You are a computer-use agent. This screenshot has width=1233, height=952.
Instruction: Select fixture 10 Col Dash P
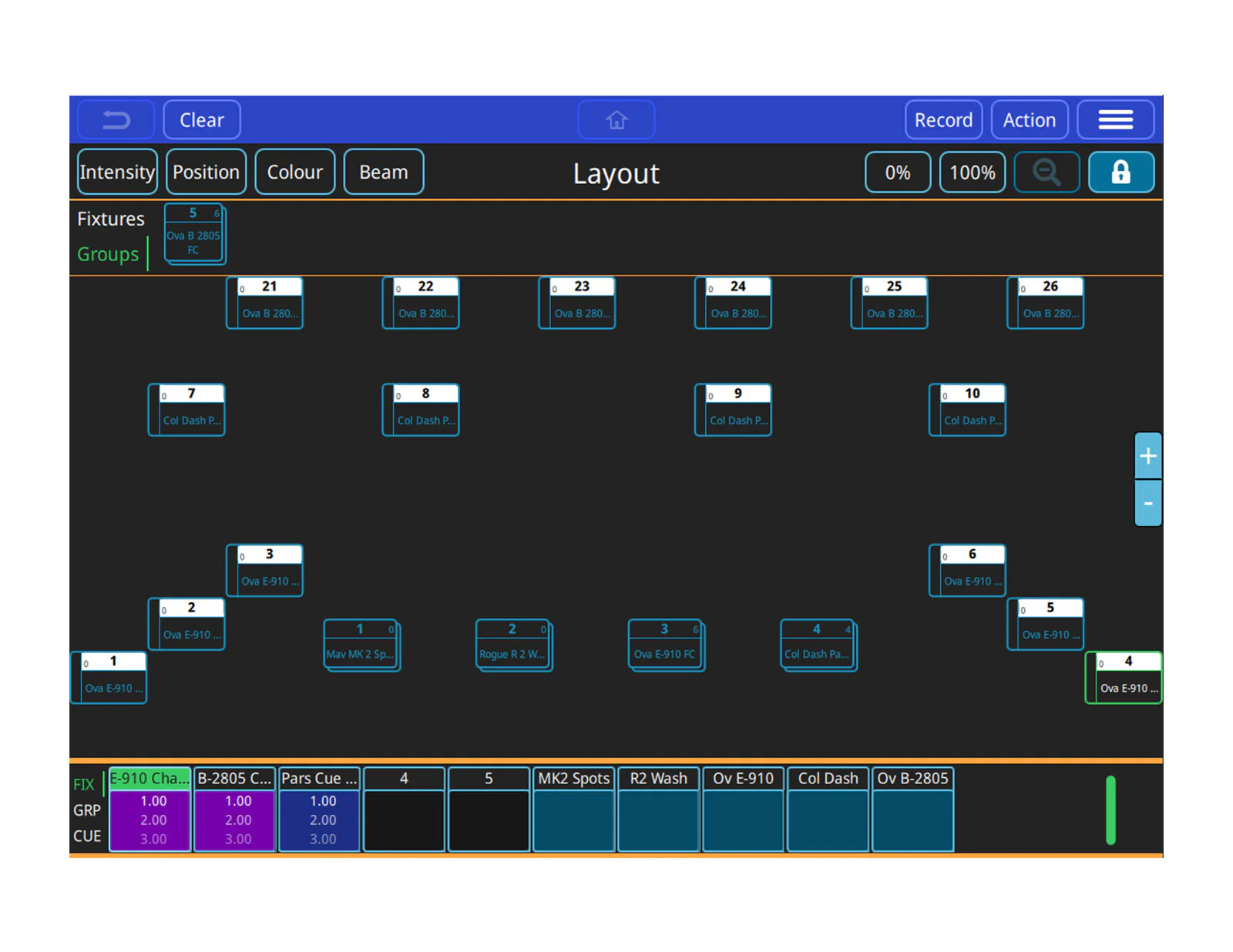(967, 410)
